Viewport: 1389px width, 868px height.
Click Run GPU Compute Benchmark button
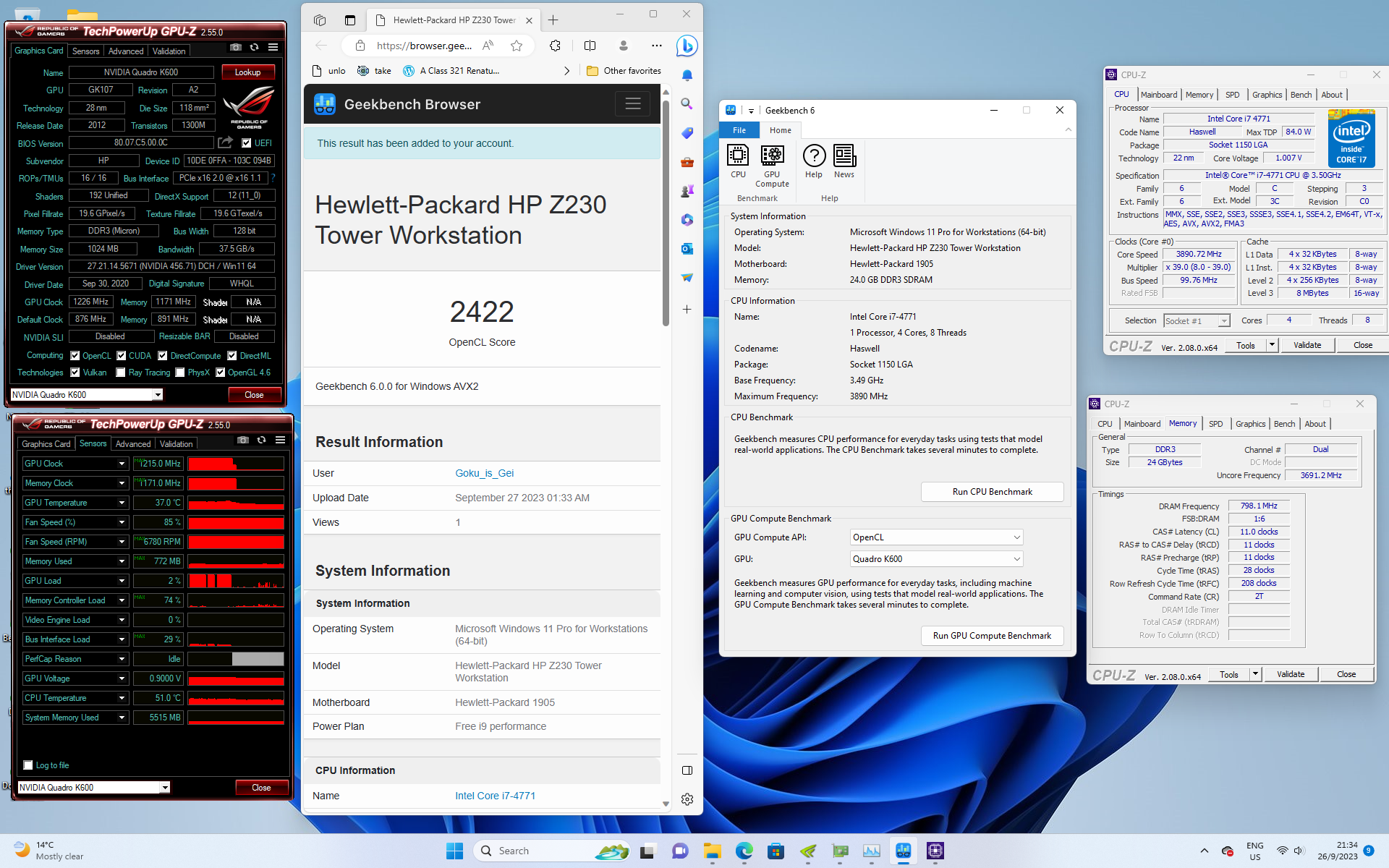992,636
